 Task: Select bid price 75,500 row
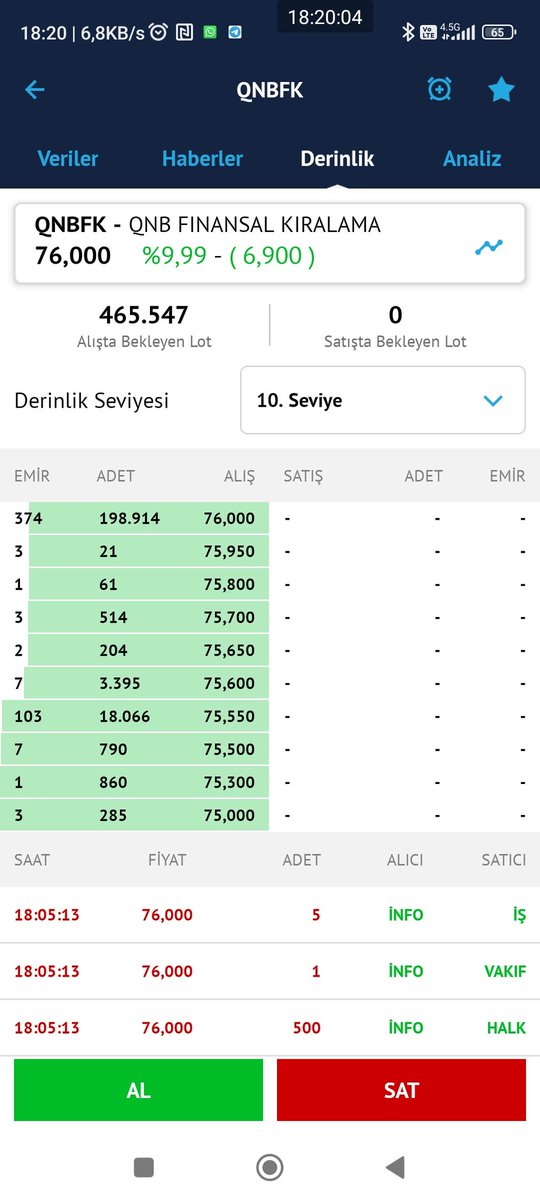pos(135,749)
